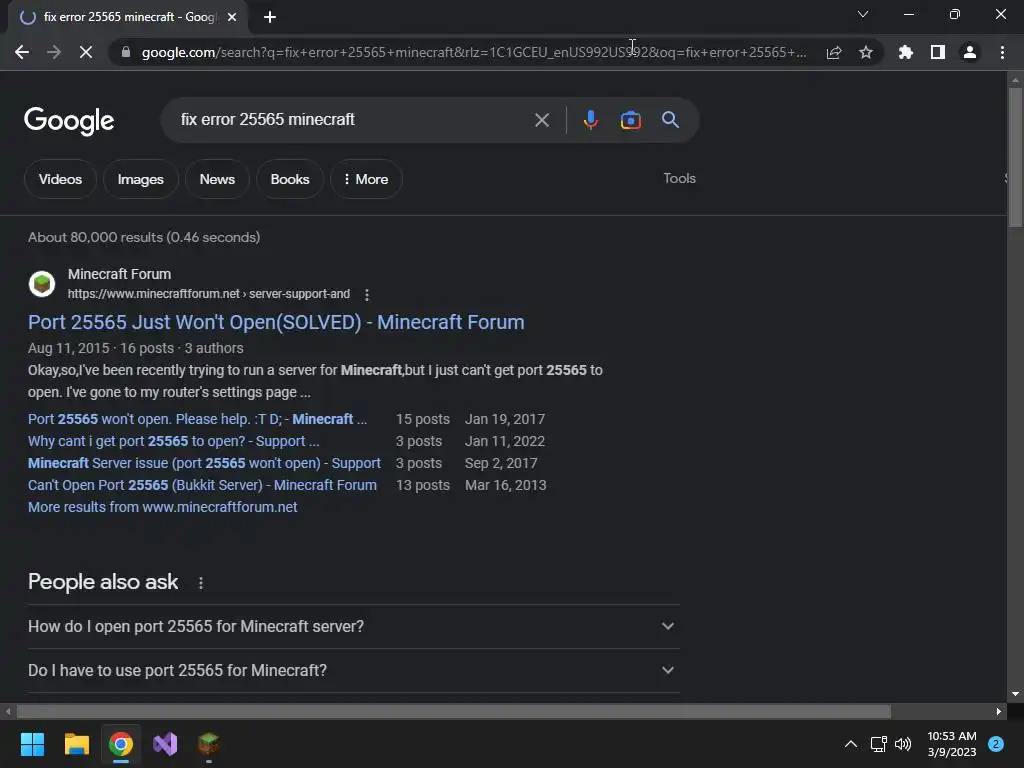Open the tab search dropdown arrow
This screenshot has height=768, width=1024.
click(863, 14)
